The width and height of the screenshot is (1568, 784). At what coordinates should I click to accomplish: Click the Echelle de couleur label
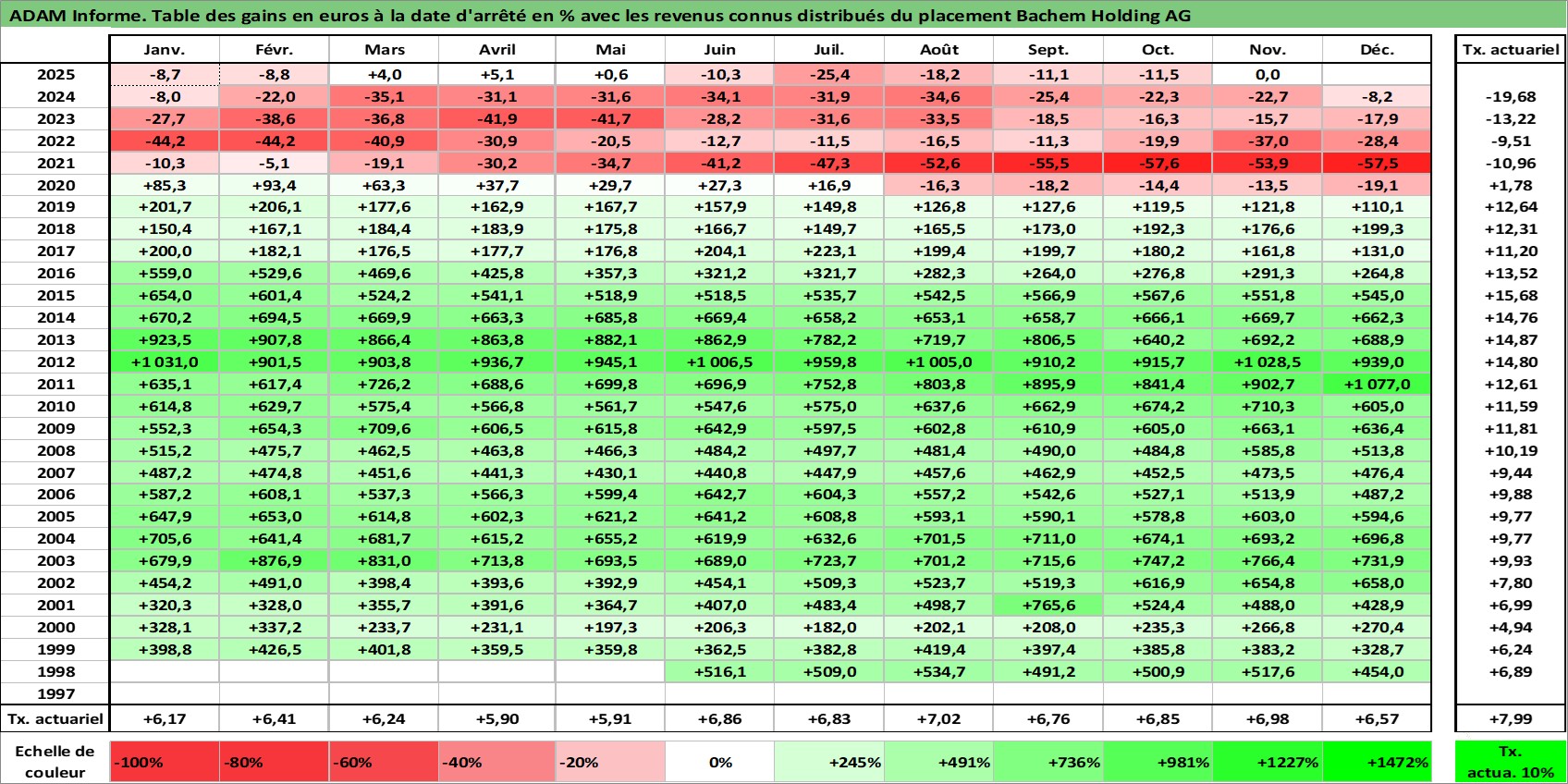[x=55, y=762]
